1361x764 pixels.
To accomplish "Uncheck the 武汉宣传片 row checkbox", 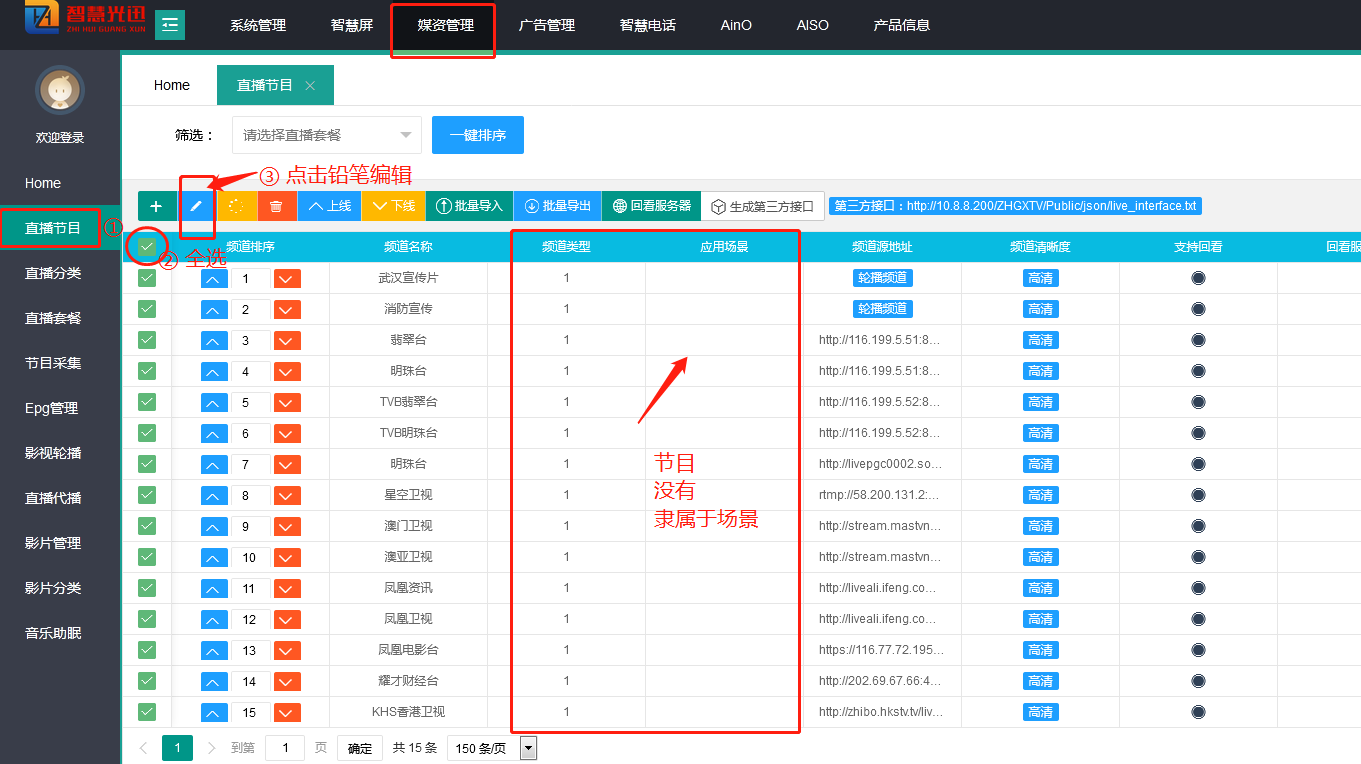I will coord(147,278).
